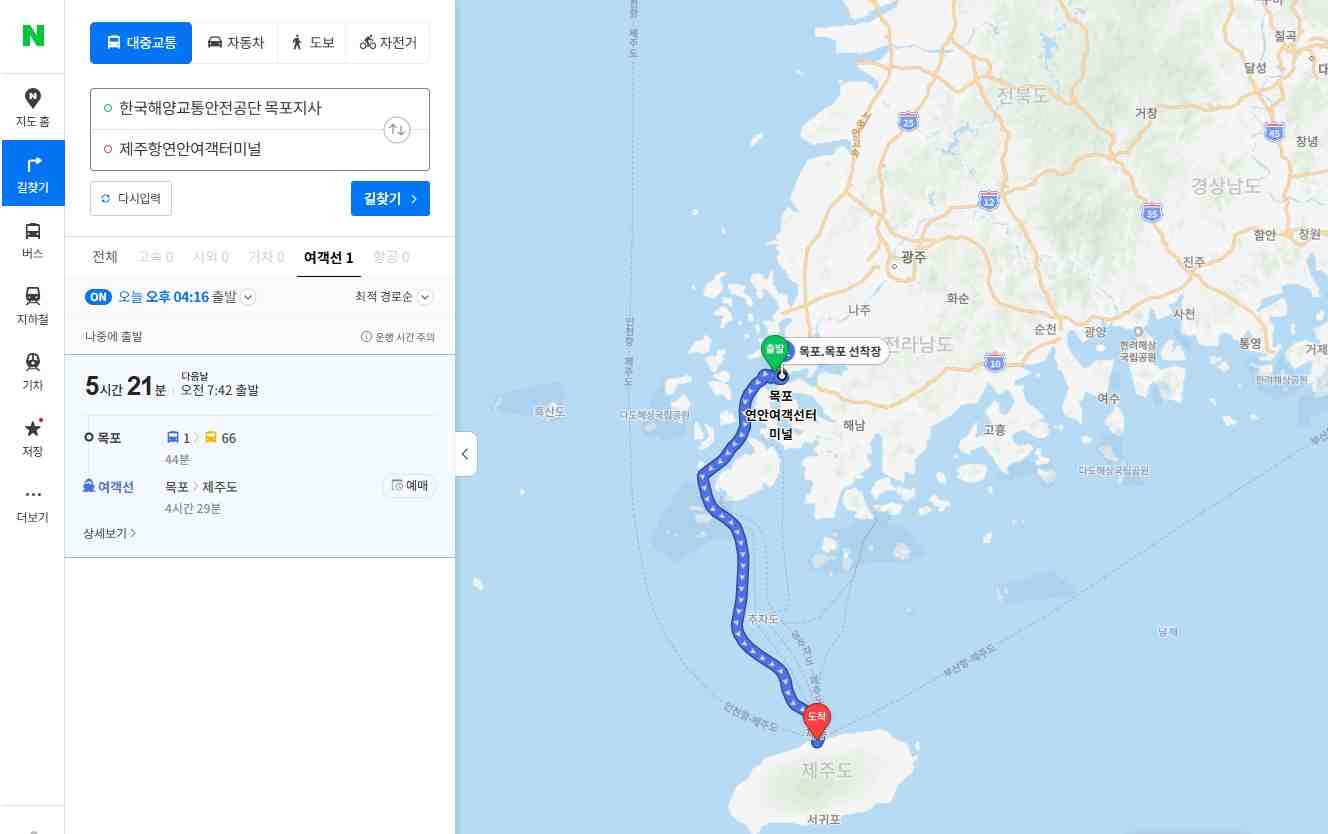Viewport: 1328px width, 834px height.
Task: Open 더보기 menu in sidebar
Action: 33,504
